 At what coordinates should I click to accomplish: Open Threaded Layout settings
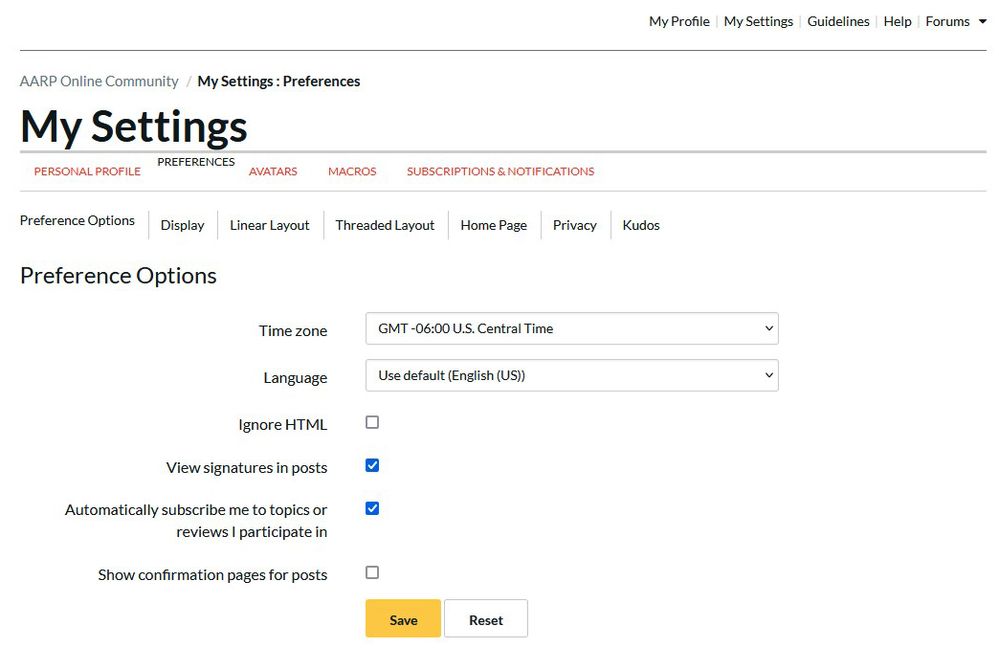point(385,225)
